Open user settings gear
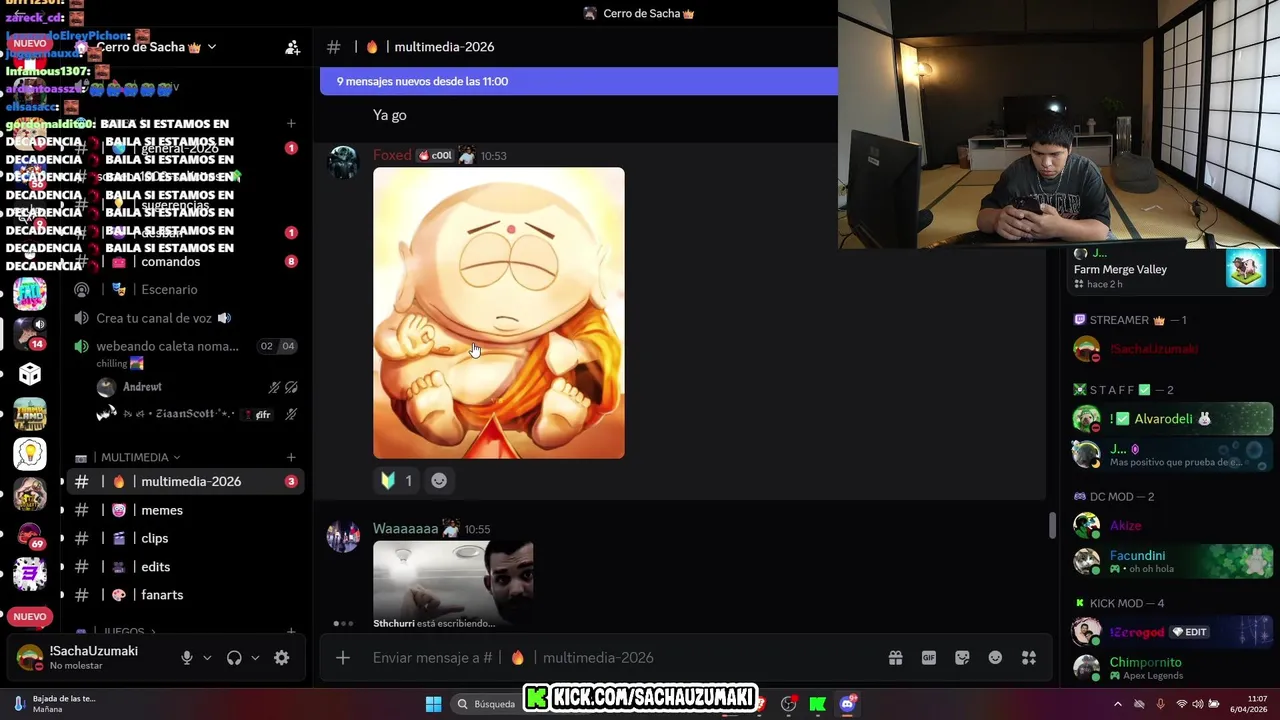 tap(282, 657)
